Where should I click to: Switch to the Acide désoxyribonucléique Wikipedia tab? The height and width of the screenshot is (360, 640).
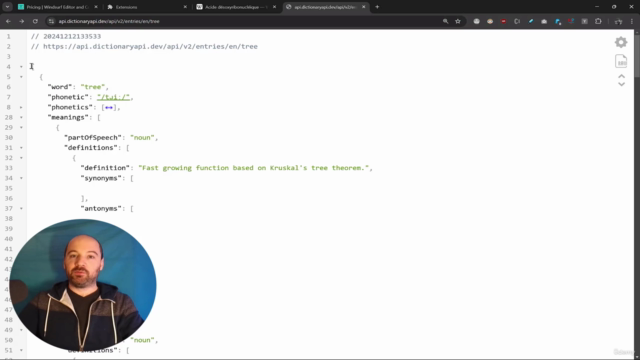[x=236, y=7]
